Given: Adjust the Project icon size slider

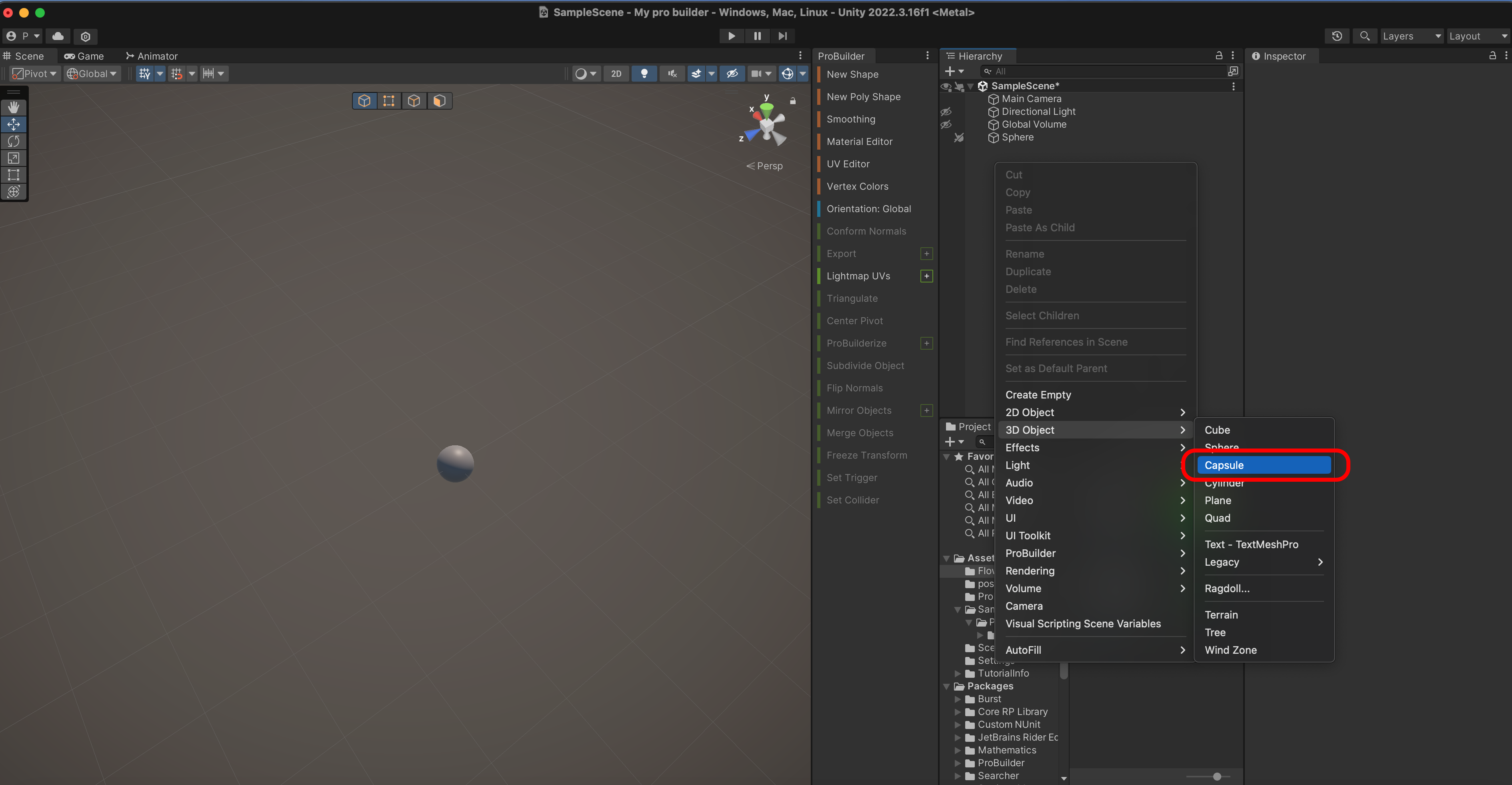Looking at the screenshot, I should pyautogui.click(x=1217, y=776).
